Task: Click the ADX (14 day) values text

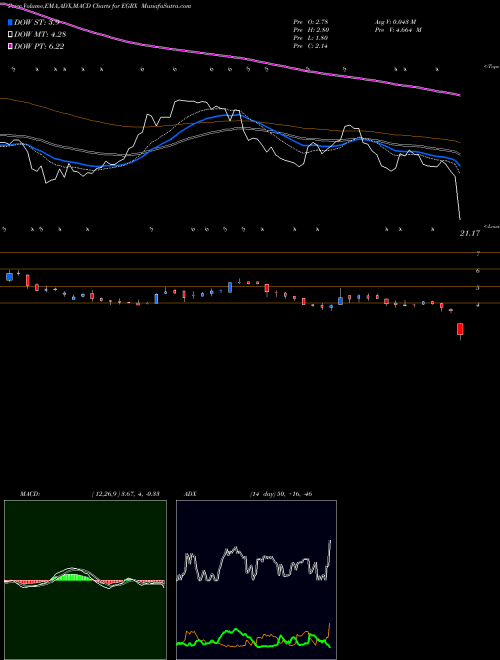Action: pyautogui.click(x=281, y=494)
